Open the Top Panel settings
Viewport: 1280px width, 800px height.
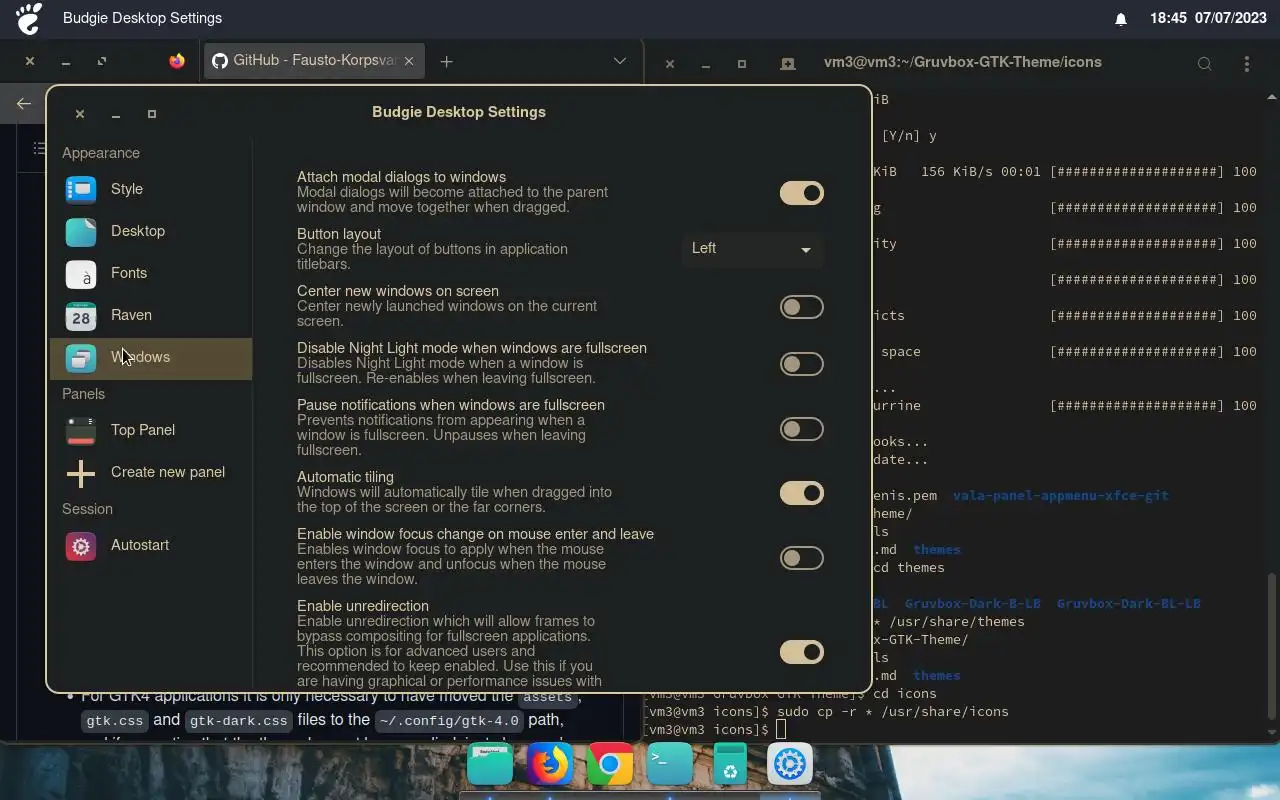tap(151, 430)
